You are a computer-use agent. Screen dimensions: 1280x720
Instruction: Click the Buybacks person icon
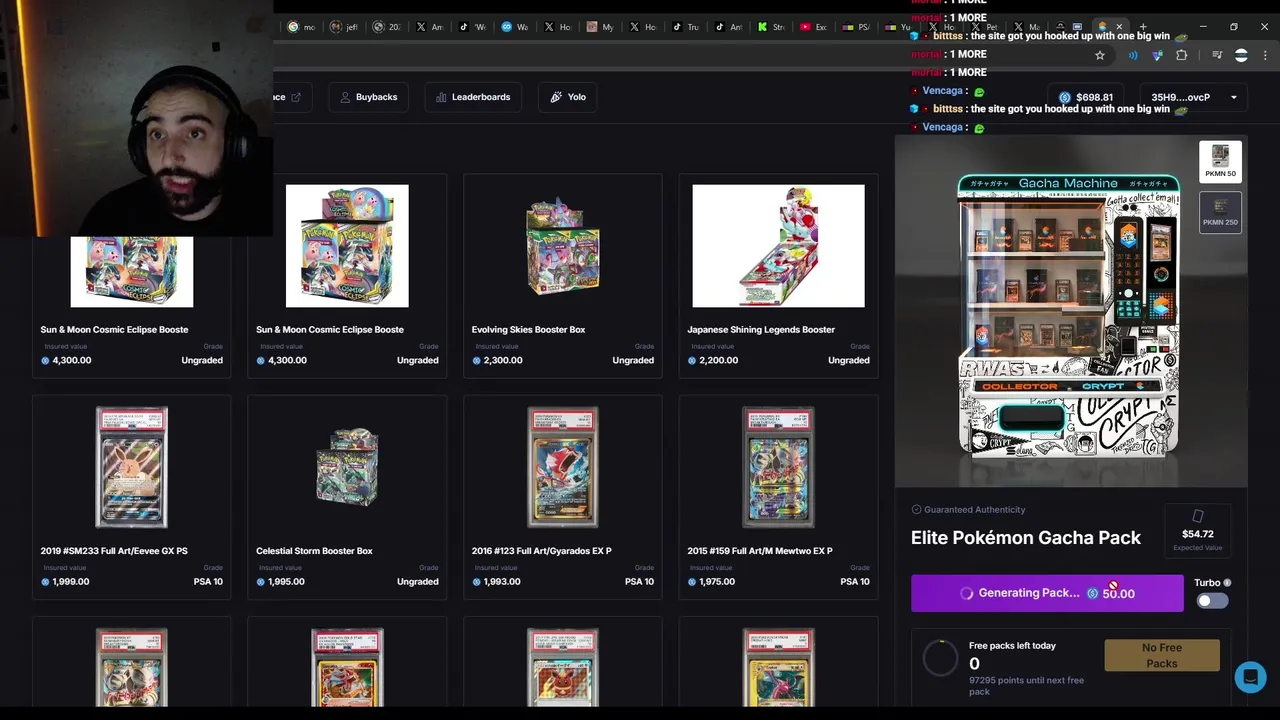[x=346, y=97]
